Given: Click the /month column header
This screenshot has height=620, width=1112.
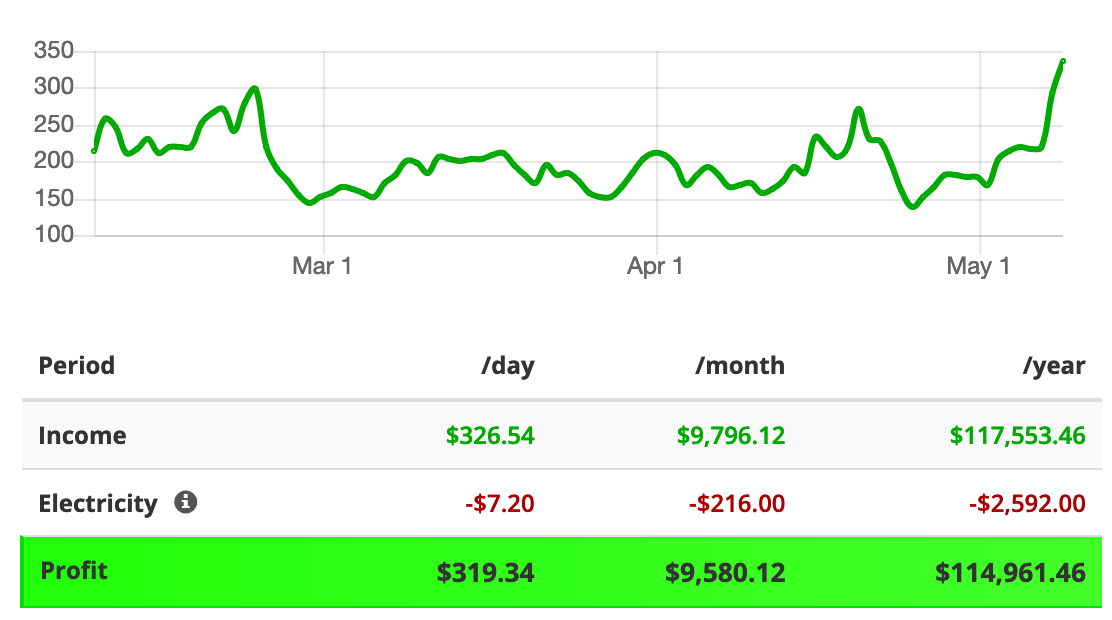Looking at the screenshot, I should [x=740, y=365].
